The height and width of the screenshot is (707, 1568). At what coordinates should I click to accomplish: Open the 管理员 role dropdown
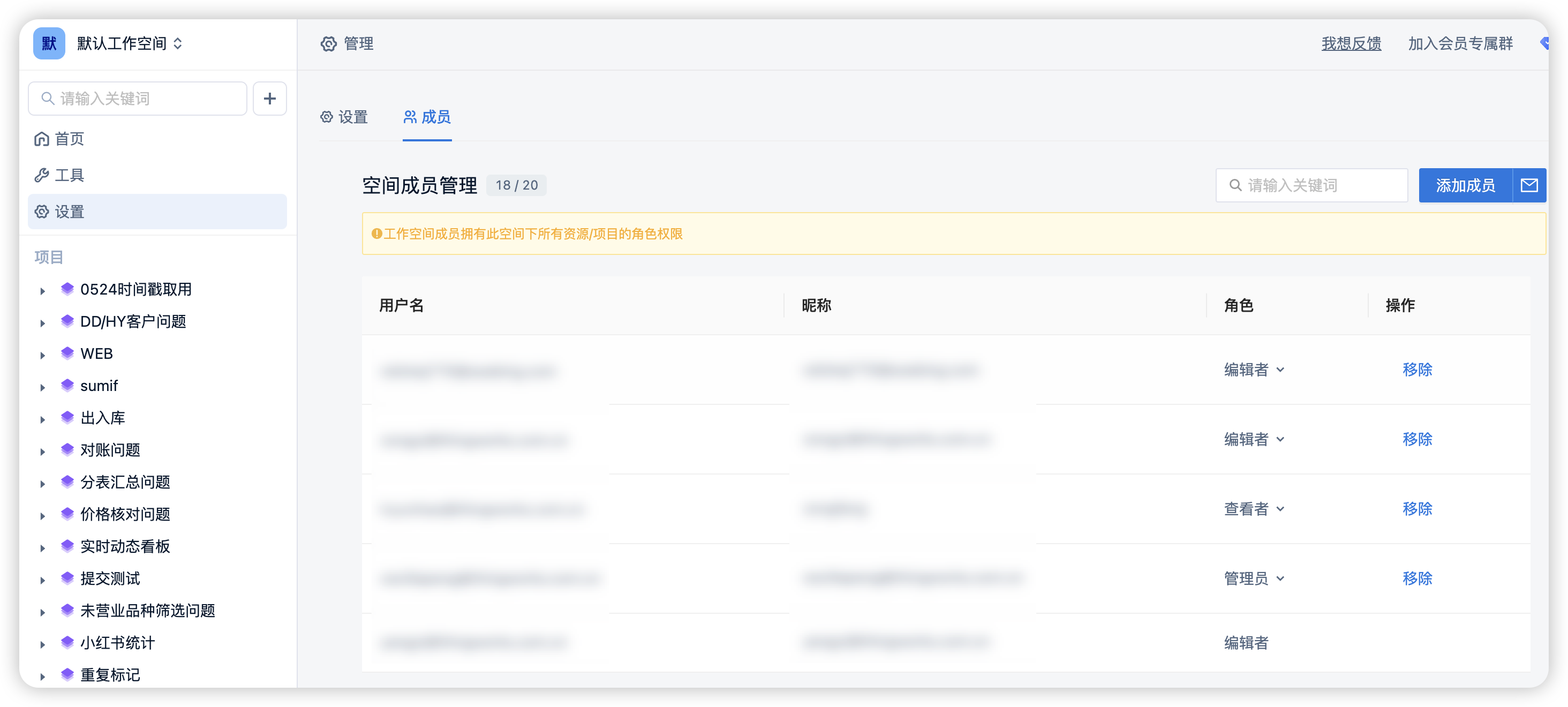click(1254, 578)
